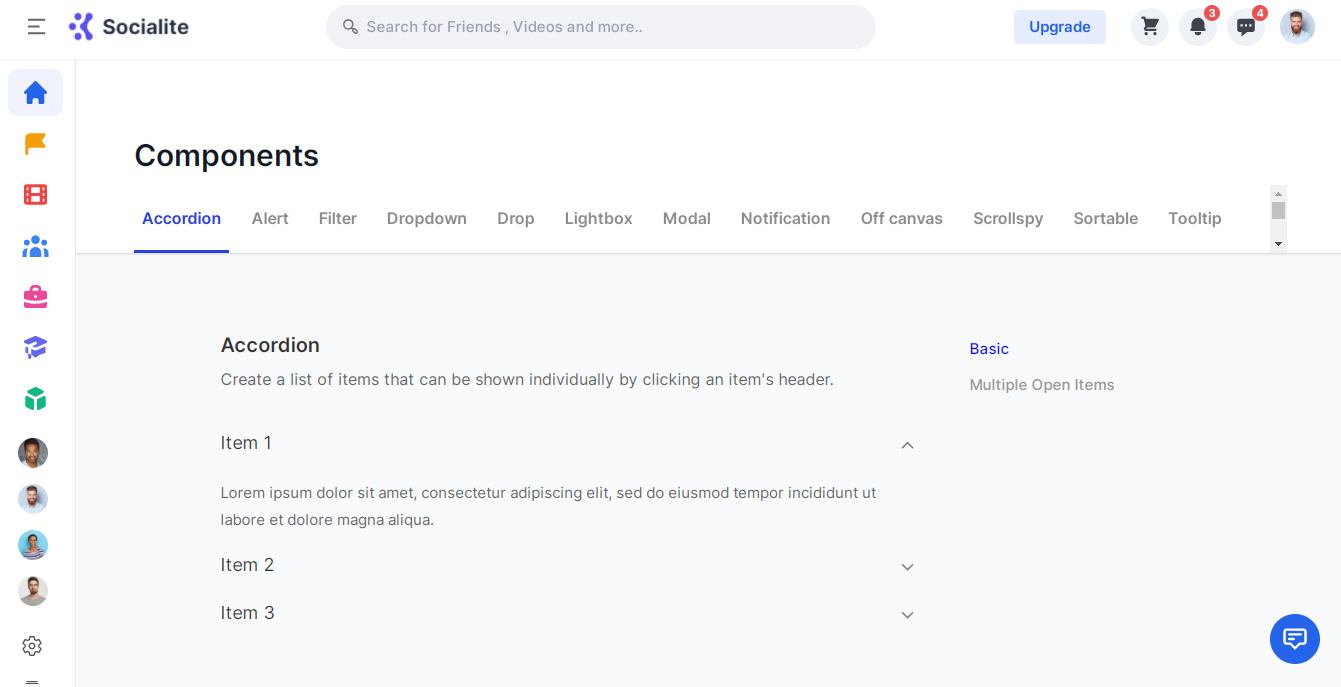Open the shopping cart icon
1341x687 pixels.
tap(1150, 27)
